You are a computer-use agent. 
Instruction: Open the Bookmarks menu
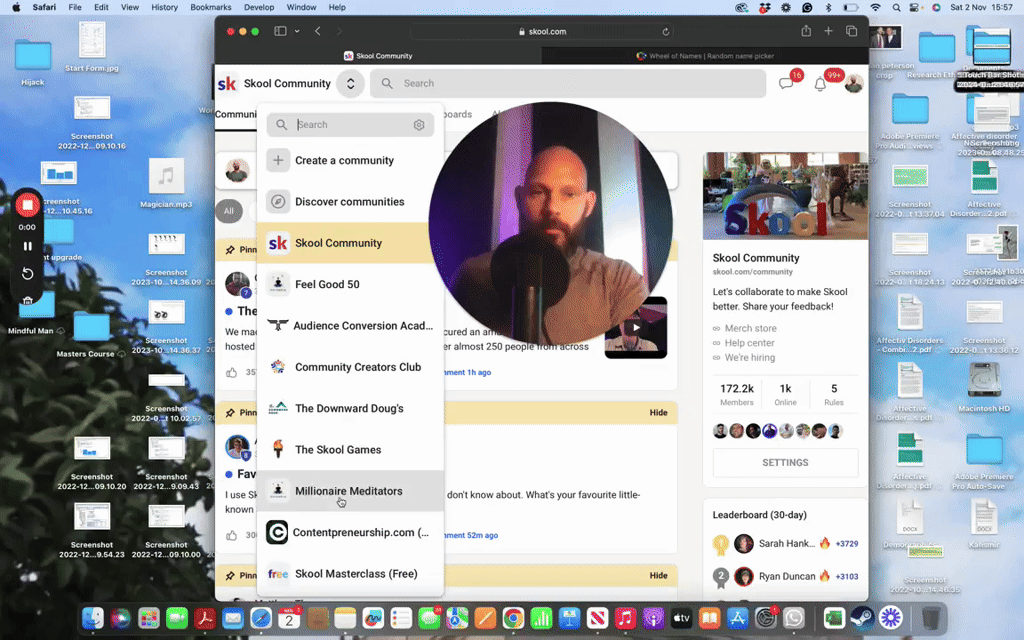[210, 7]
